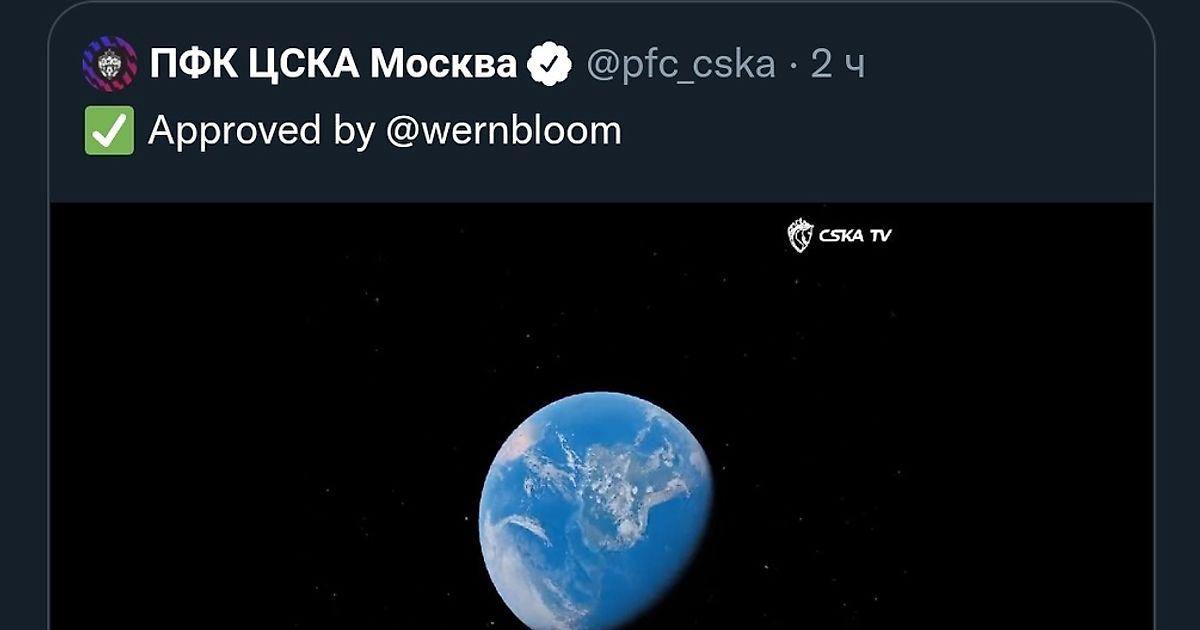Open the @wernbloom mention
Screen dimensions: 1200x630
504,131
